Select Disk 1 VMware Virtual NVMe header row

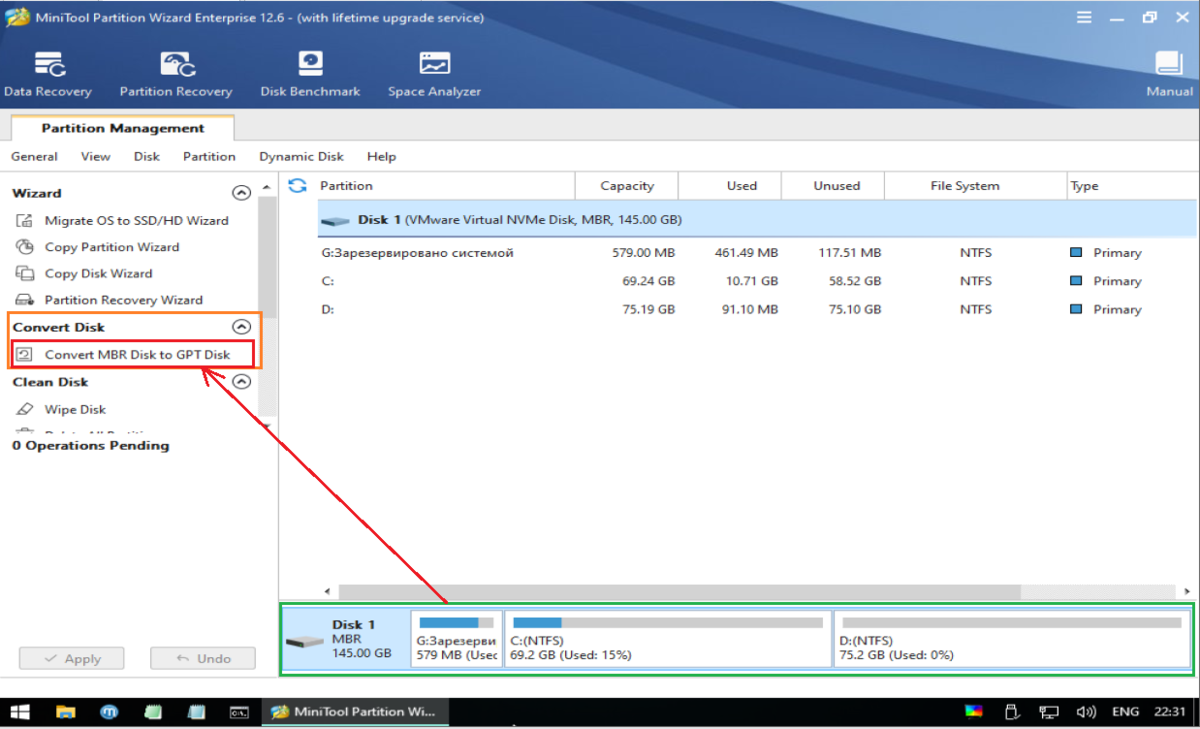pyautogui.click(x=757, y=219)
